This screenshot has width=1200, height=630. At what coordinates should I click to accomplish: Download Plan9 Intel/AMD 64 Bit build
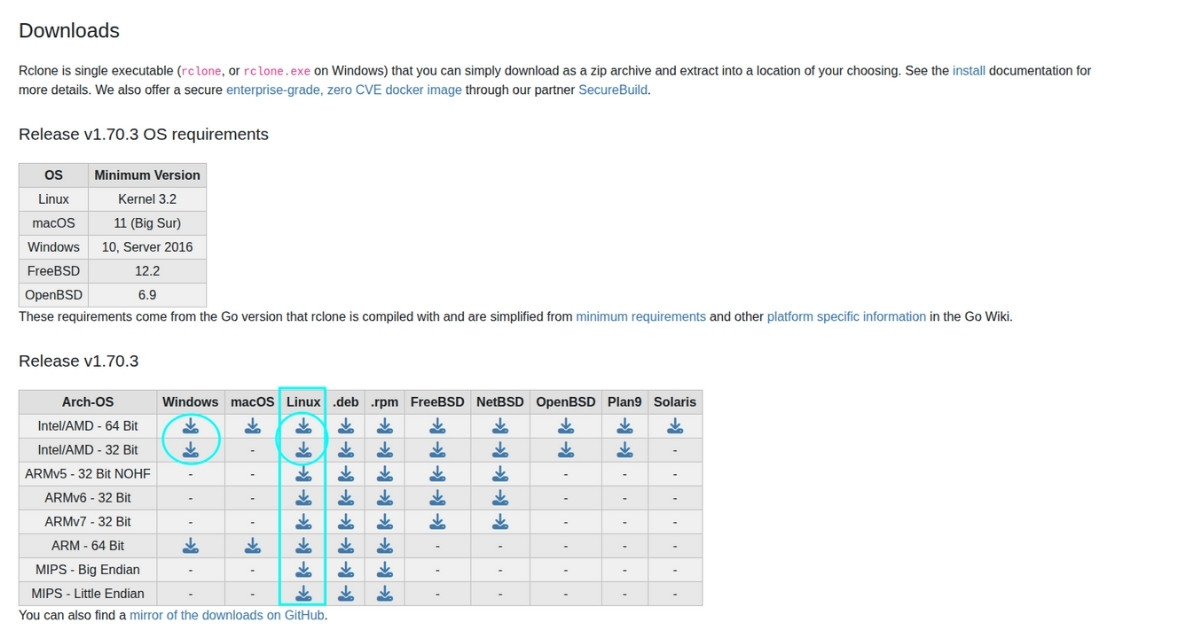pos(624,426)
